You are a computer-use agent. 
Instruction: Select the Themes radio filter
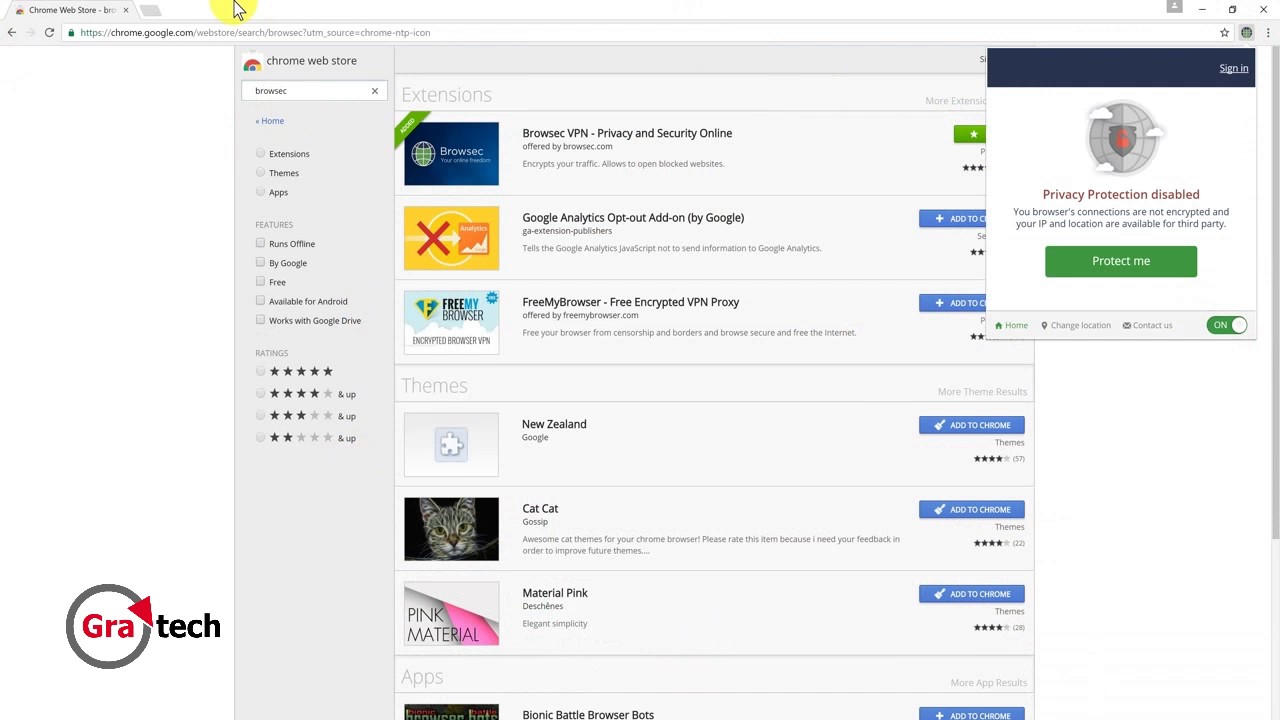[260, 172]
